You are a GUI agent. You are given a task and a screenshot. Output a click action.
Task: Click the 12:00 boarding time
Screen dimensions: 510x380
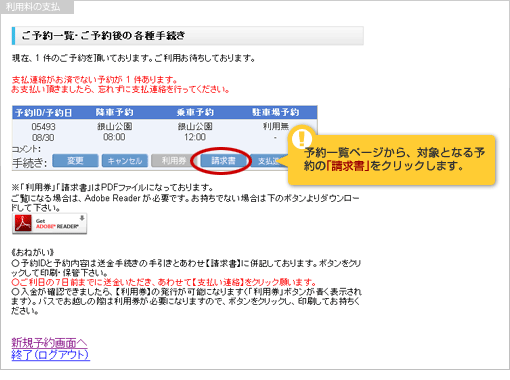(x=195, y=137)
